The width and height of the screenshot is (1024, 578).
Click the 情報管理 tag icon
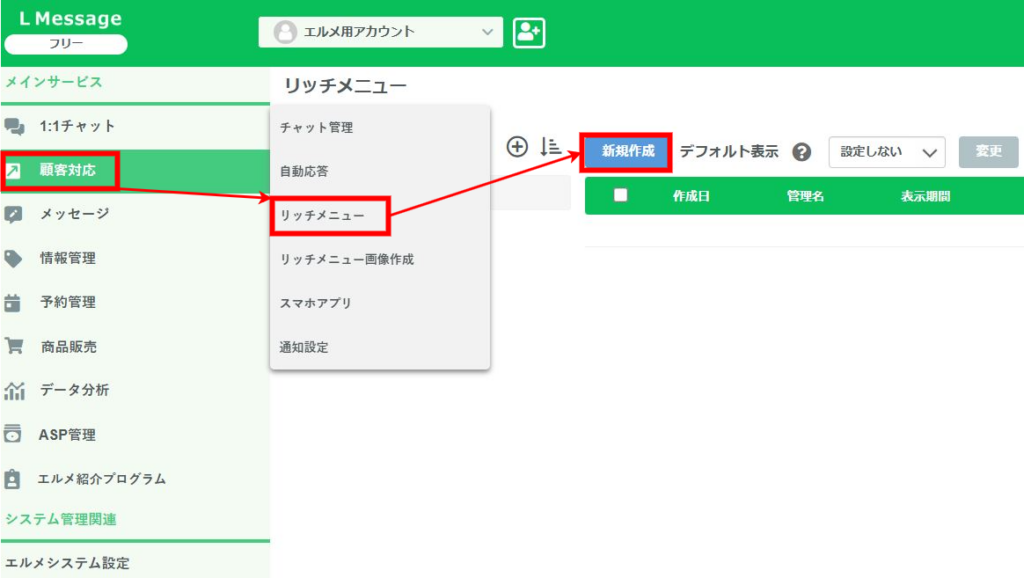(x=14, y=258)
